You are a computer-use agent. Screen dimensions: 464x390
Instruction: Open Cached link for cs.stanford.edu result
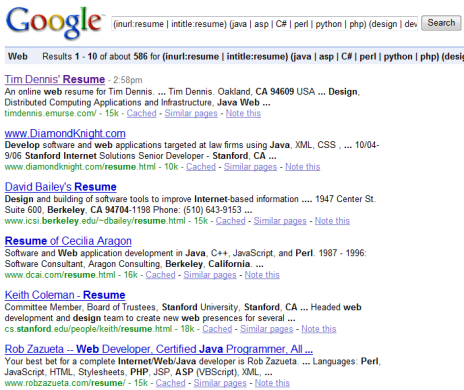coord(217,329)
